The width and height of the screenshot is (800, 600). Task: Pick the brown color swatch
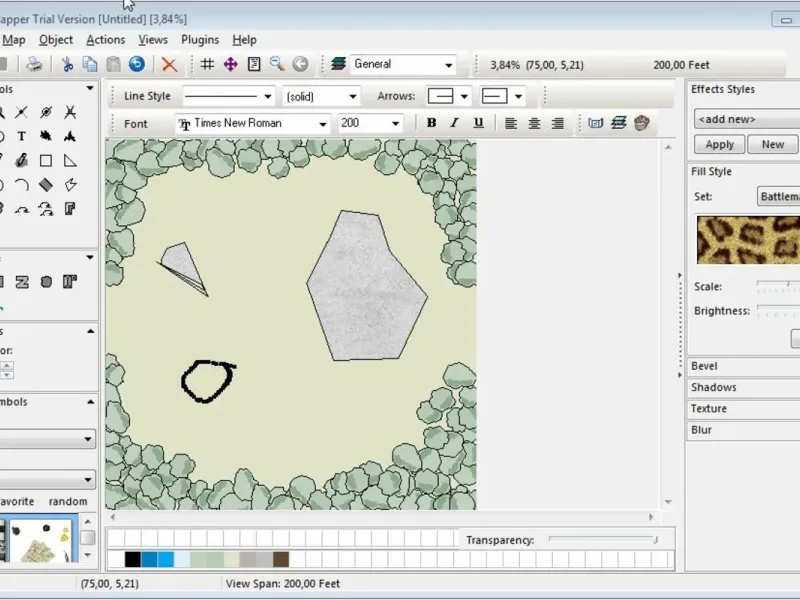click(x=281, y=559)
